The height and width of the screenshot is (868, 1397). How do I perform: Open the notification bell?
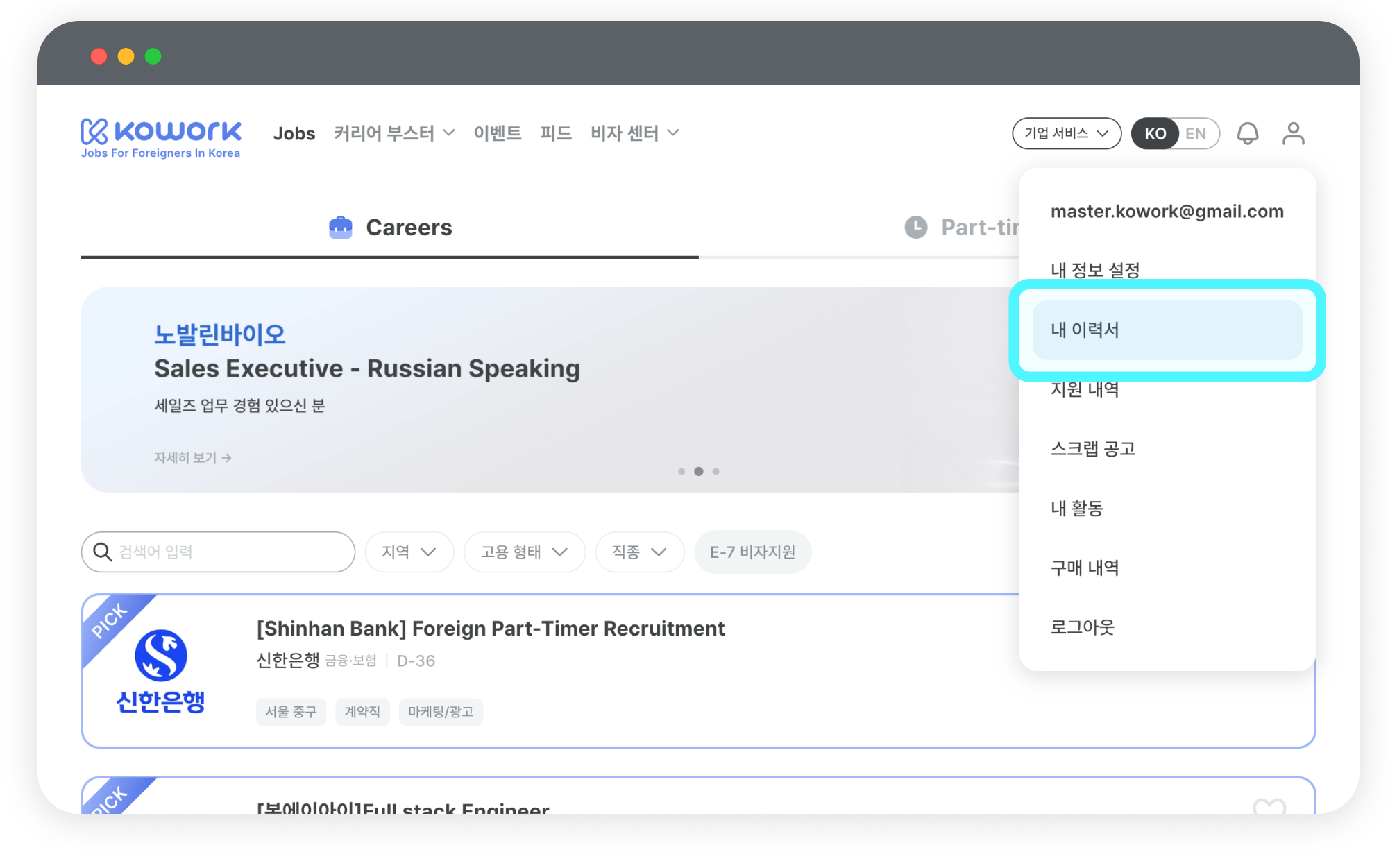coord(1247,133)
